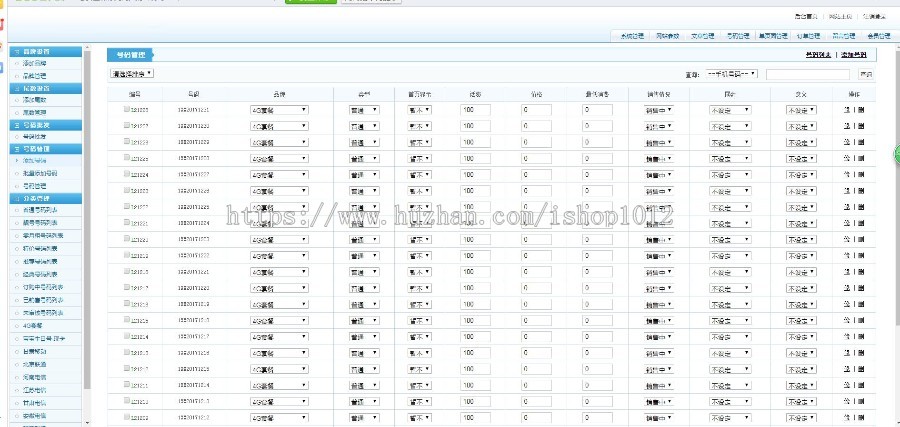
Task: Open the 销售中 status dropdown in first row
Action: [x=659, y=110]
